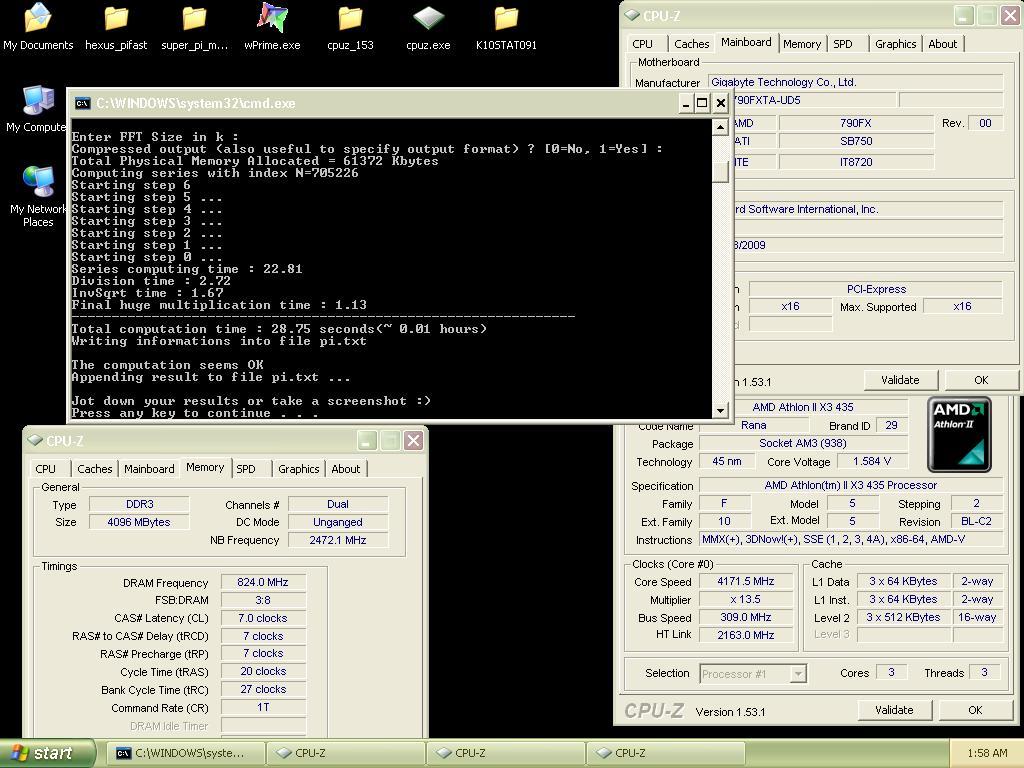1024x768 pixels.
Task: Click the Gigabyte Technology Co., Ltd. manufacturer field
Action: point(855,82)
